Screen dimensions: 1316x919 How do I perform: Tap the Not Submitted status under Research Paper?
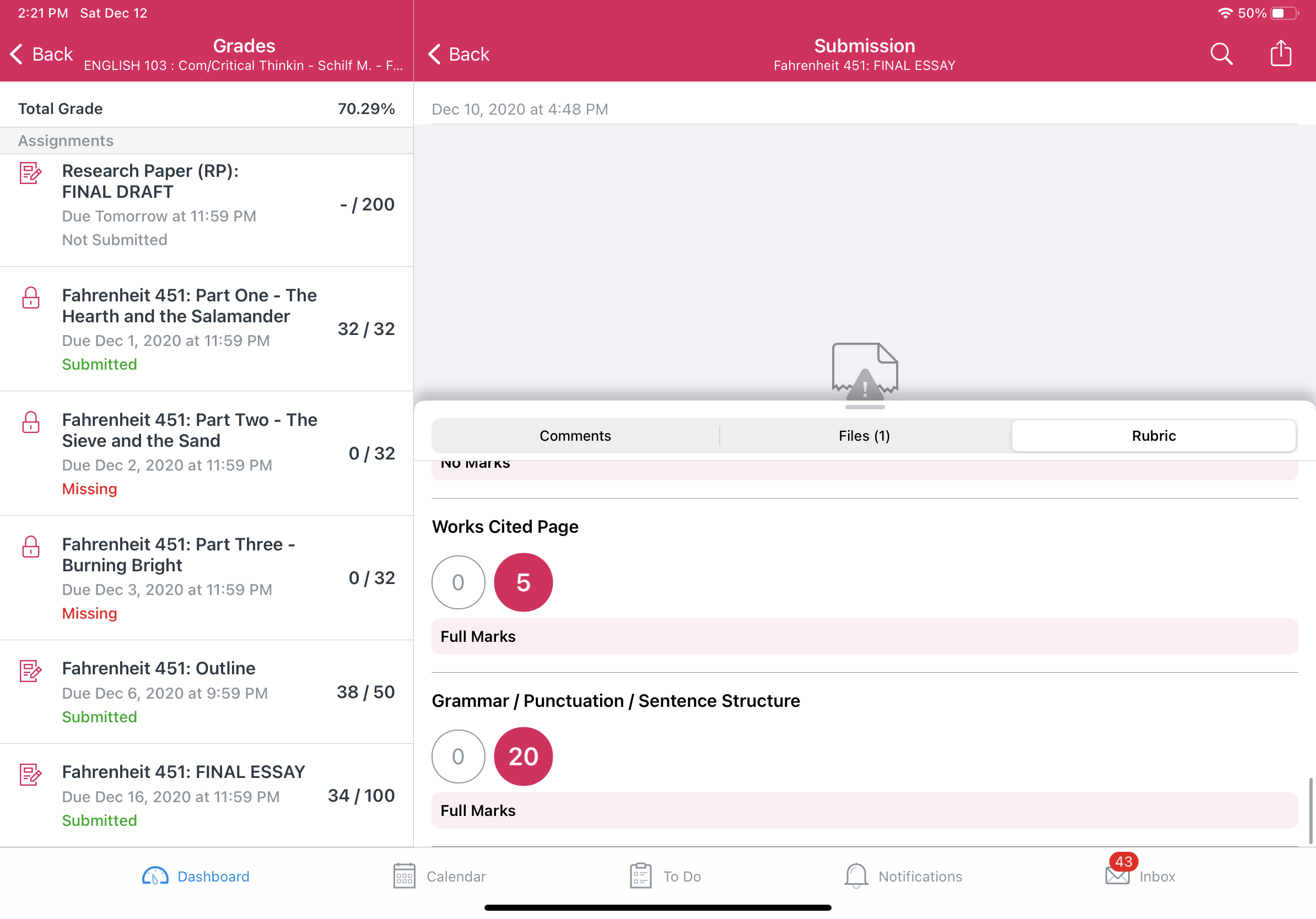pos(115,240)
